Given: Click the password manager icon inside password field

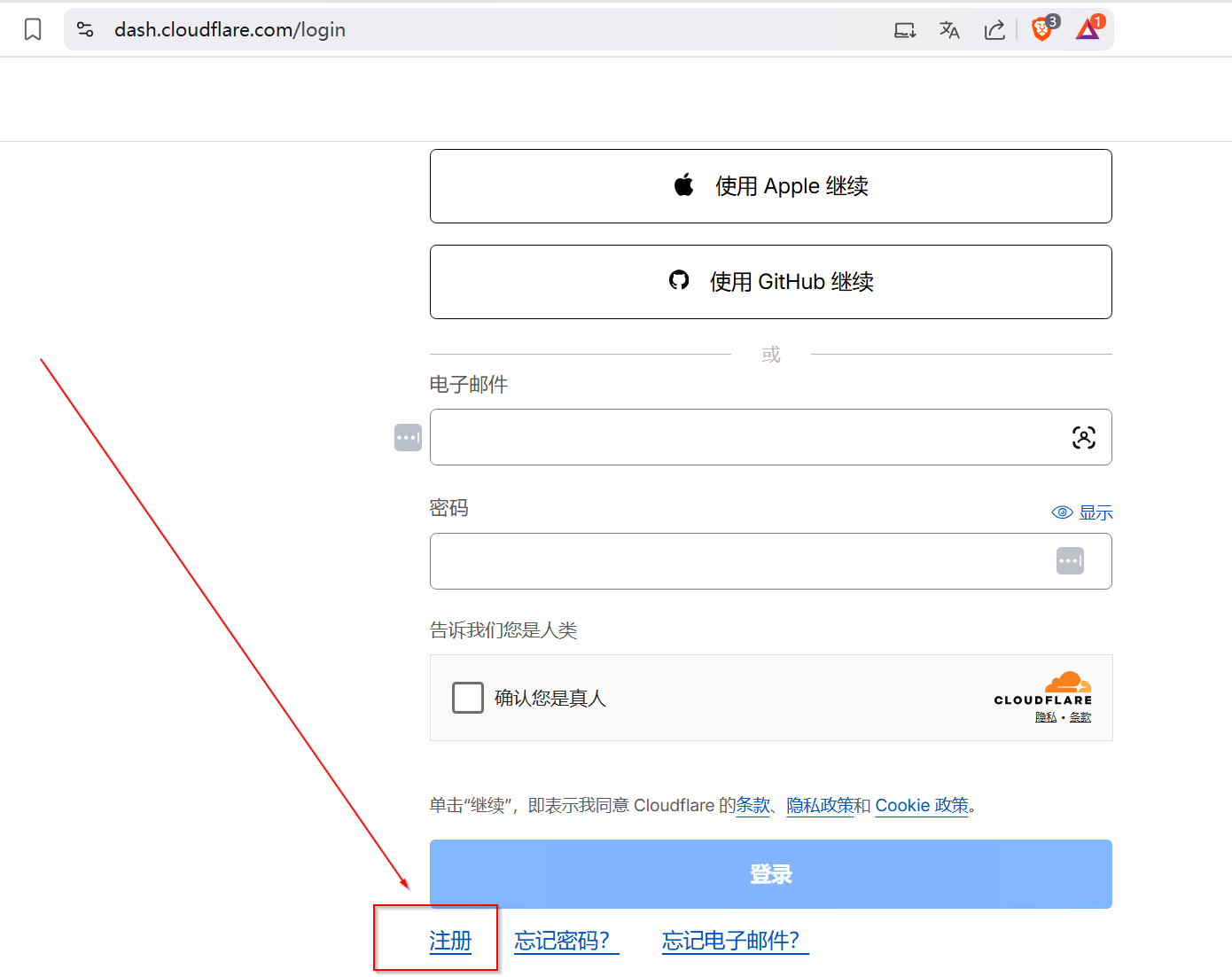Looking at the screenshot, I should click(1070, 560).
